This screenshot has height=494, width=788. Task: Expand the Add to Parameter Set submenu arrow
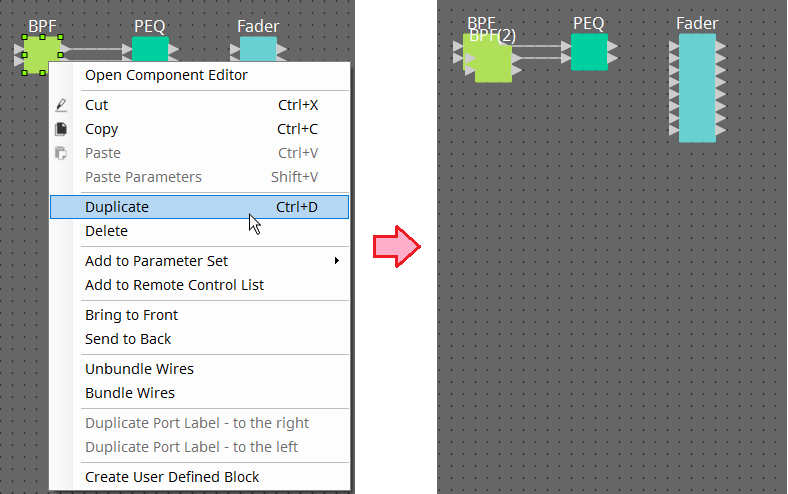click(x=337, y=261)
